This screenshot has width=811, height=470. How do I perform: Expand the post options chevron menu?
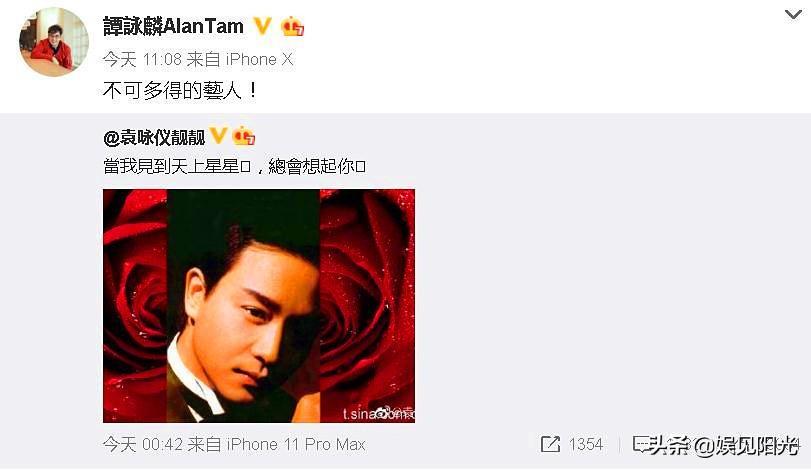click(x=793, y=14)
